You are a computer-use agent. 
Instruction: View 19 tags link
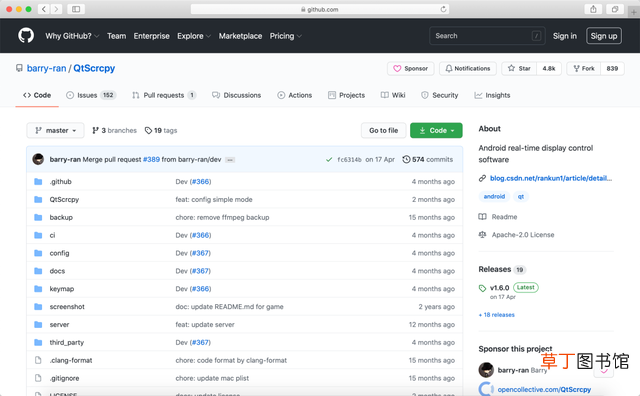161,130
